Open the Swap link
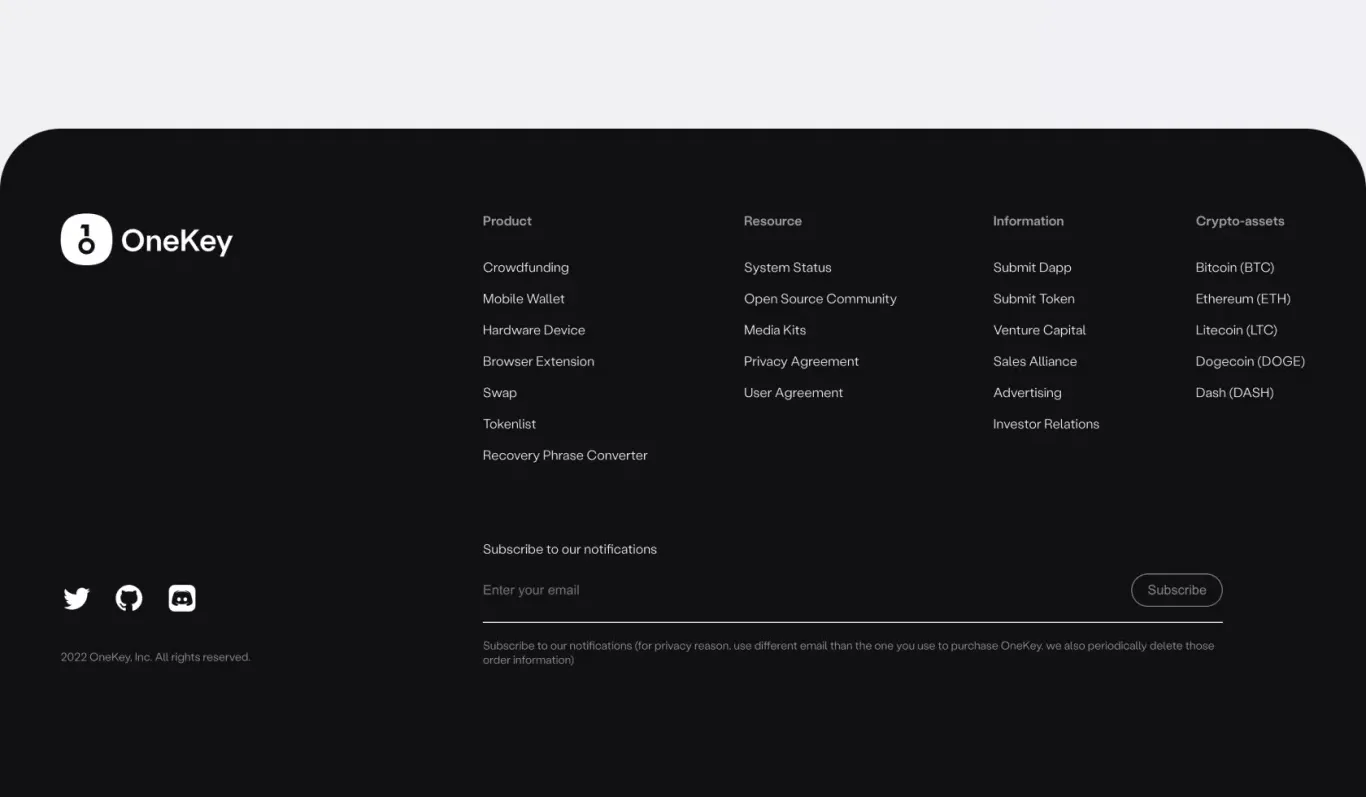The height and width of the screenshot is (797, 1366). [x=500, y=393]
